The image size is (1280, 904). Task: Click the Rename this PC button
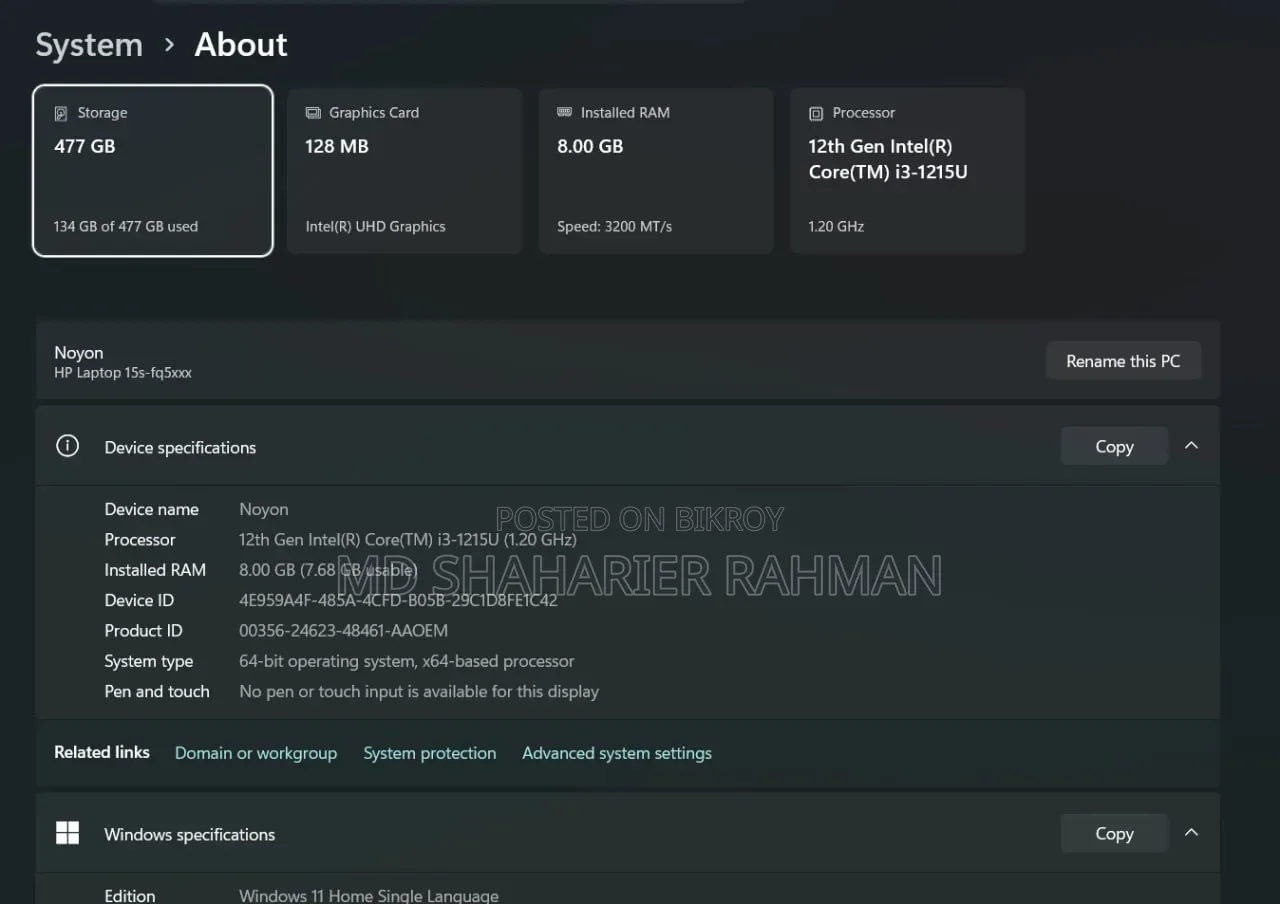pos(1123,361)
